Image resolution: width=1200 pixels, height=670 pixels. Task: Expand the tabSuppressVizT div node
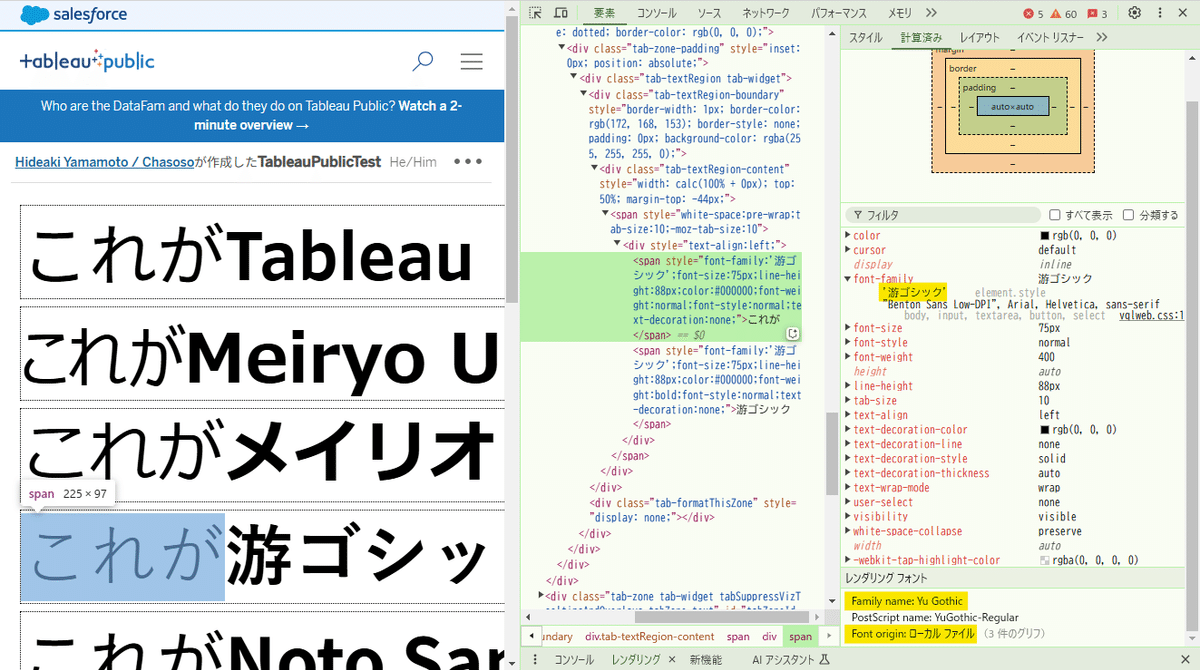[x=542, y=596]
